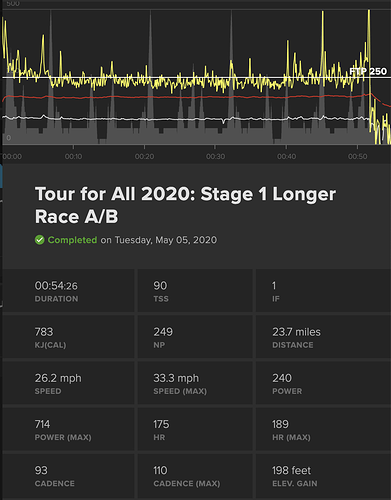Select the HR (Max) 189 cell
The height and width of the screenshot is (500, 391).
(323, 429)
